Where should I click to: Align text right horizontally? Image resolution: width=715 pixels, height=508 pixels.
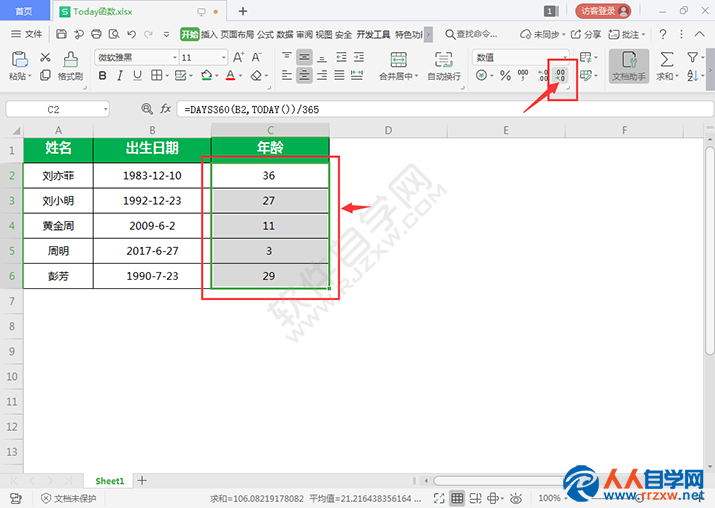point(322,75)
